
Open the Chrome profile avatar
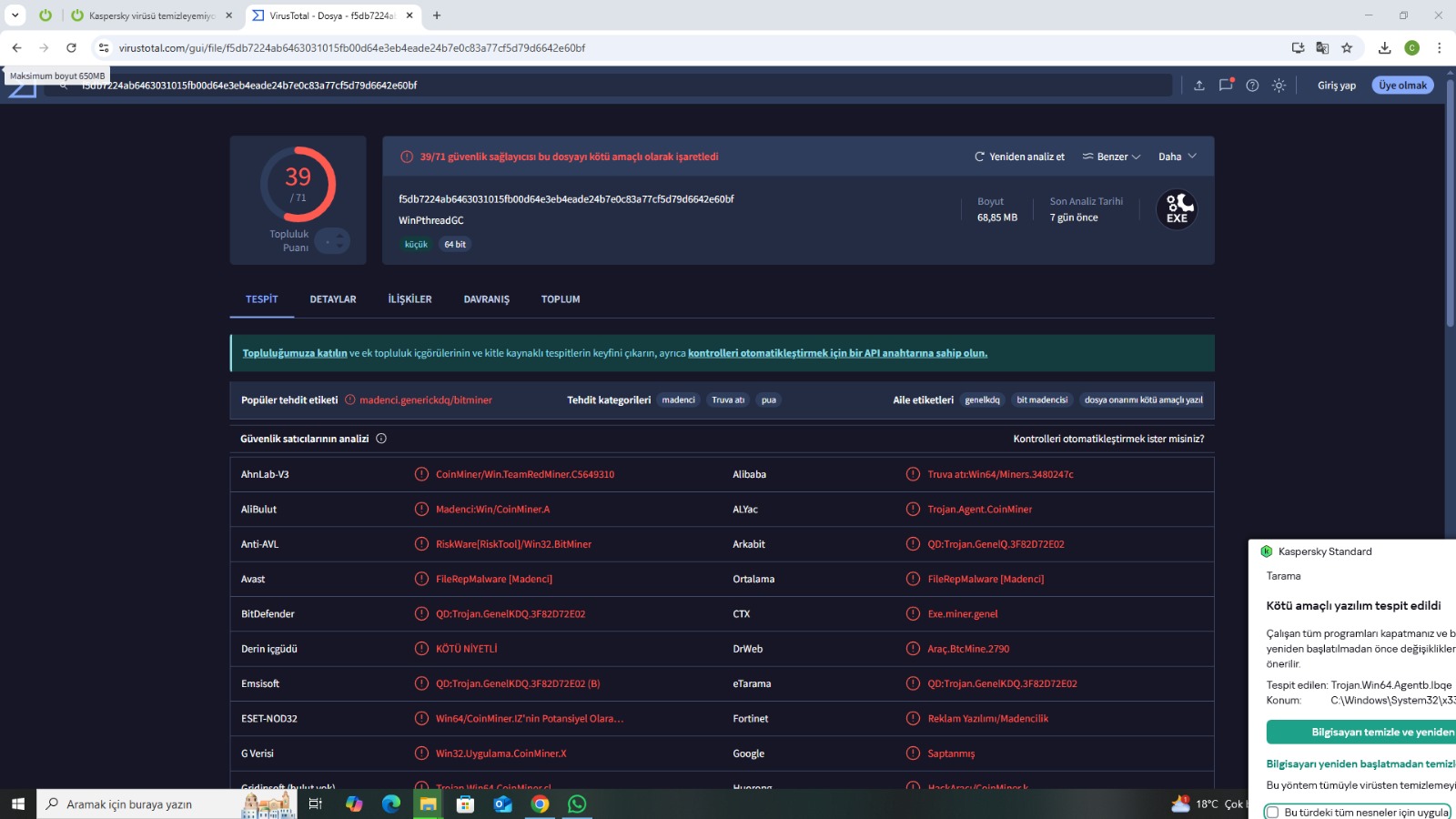(1411, 47)
